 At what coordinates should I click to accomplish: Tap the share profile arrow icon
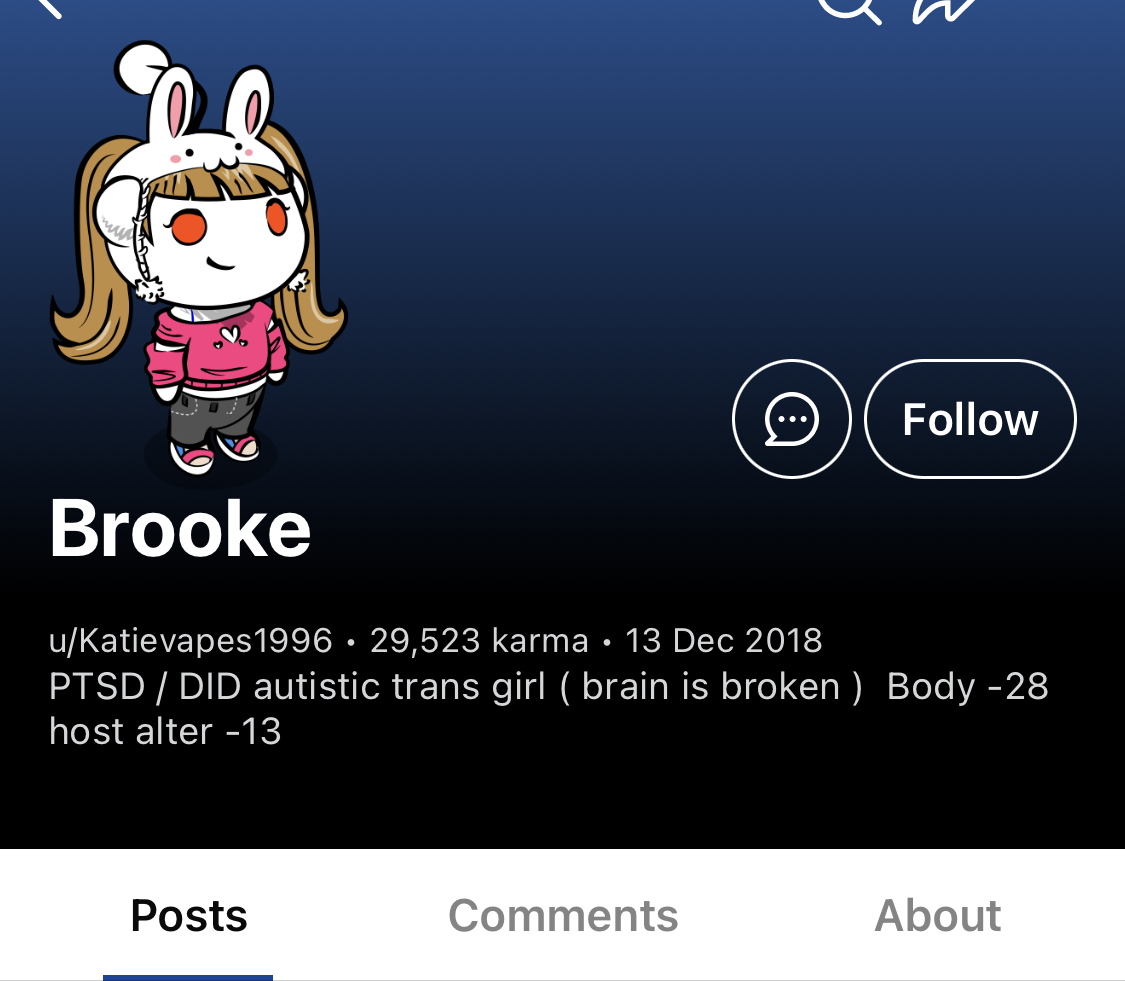tap(943, 9)
